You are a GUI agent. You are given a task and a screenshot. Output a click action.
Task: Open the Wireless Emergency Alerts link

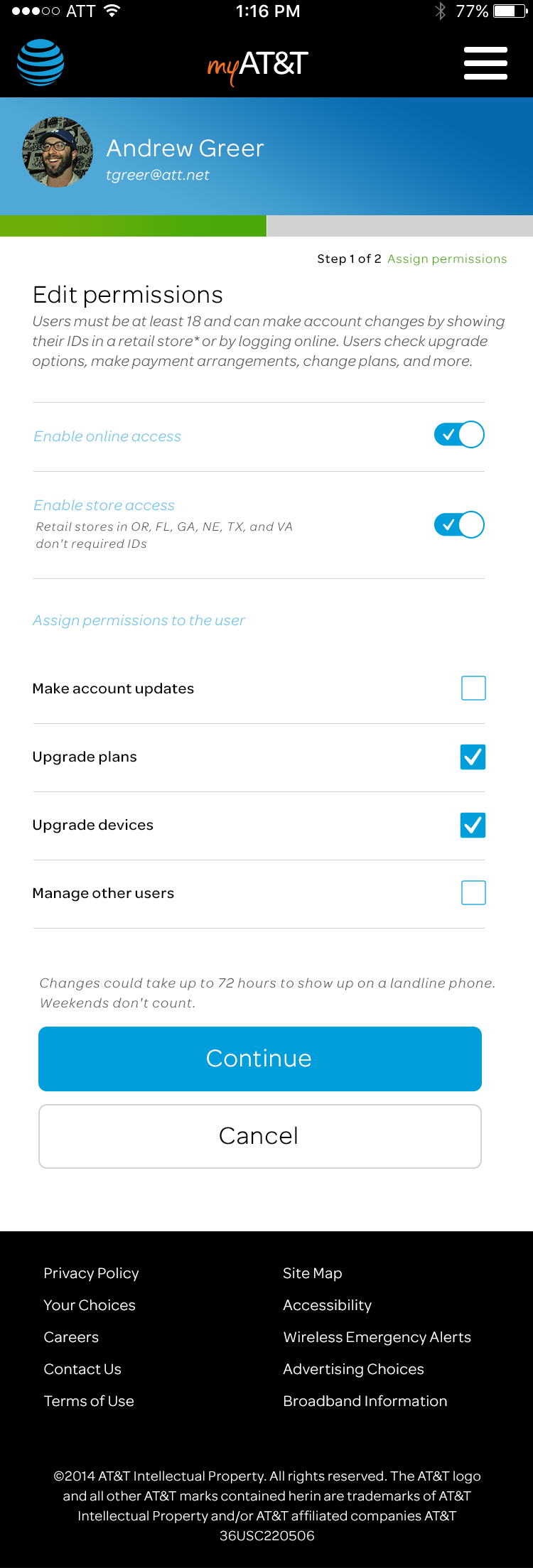(377, 1337)
